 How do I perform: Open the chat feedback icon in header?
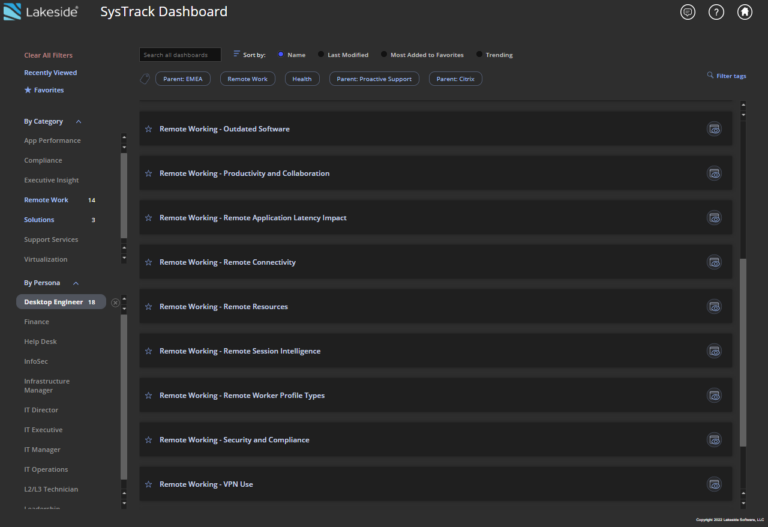click(688, 12)
